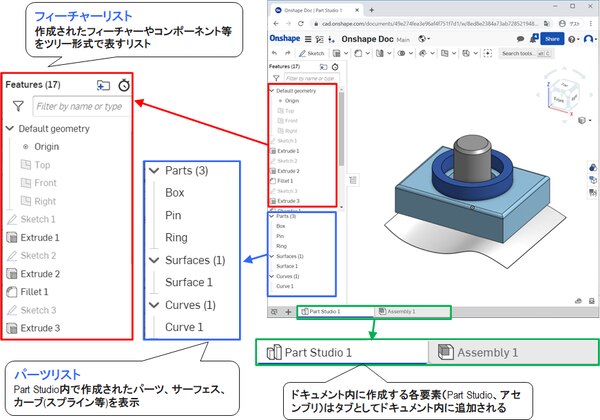Click the Main branch label
Viewport: 600px width, 420px height.
(x=403, y=39)
